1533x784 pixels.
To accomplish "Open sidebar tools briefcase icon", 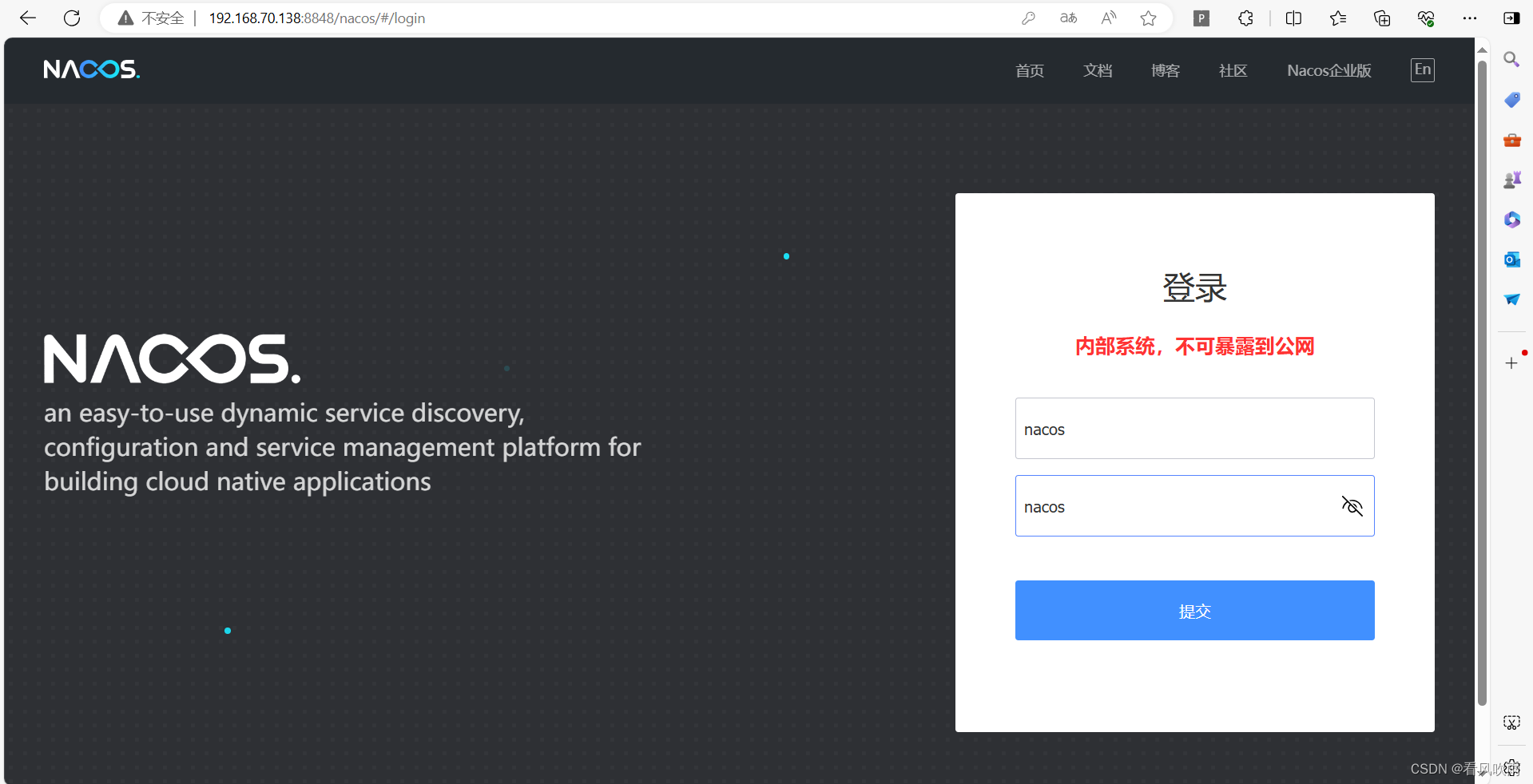I will [x=1511, y=140].
